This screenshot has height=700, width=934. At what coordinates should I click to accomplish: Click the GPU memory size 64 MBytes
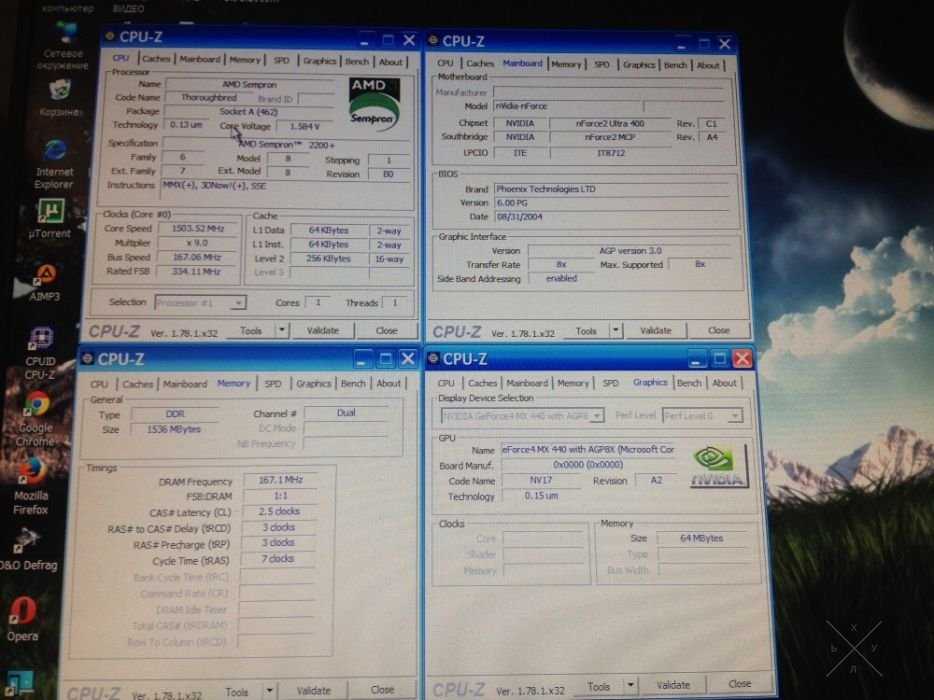click(x=701, y=538)
